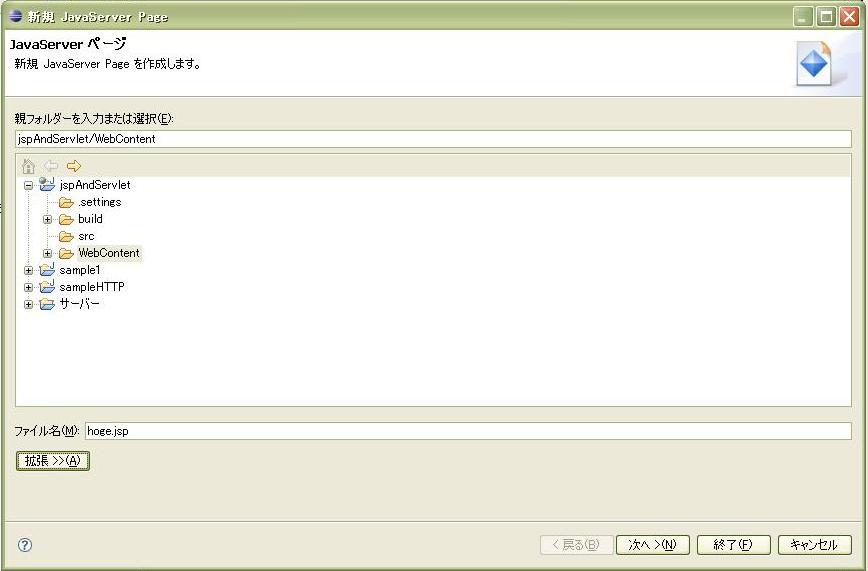The height and width of the screenshot is (571, 868).
Task: Expand the サーバー folder node
Action: pos(28,305)
